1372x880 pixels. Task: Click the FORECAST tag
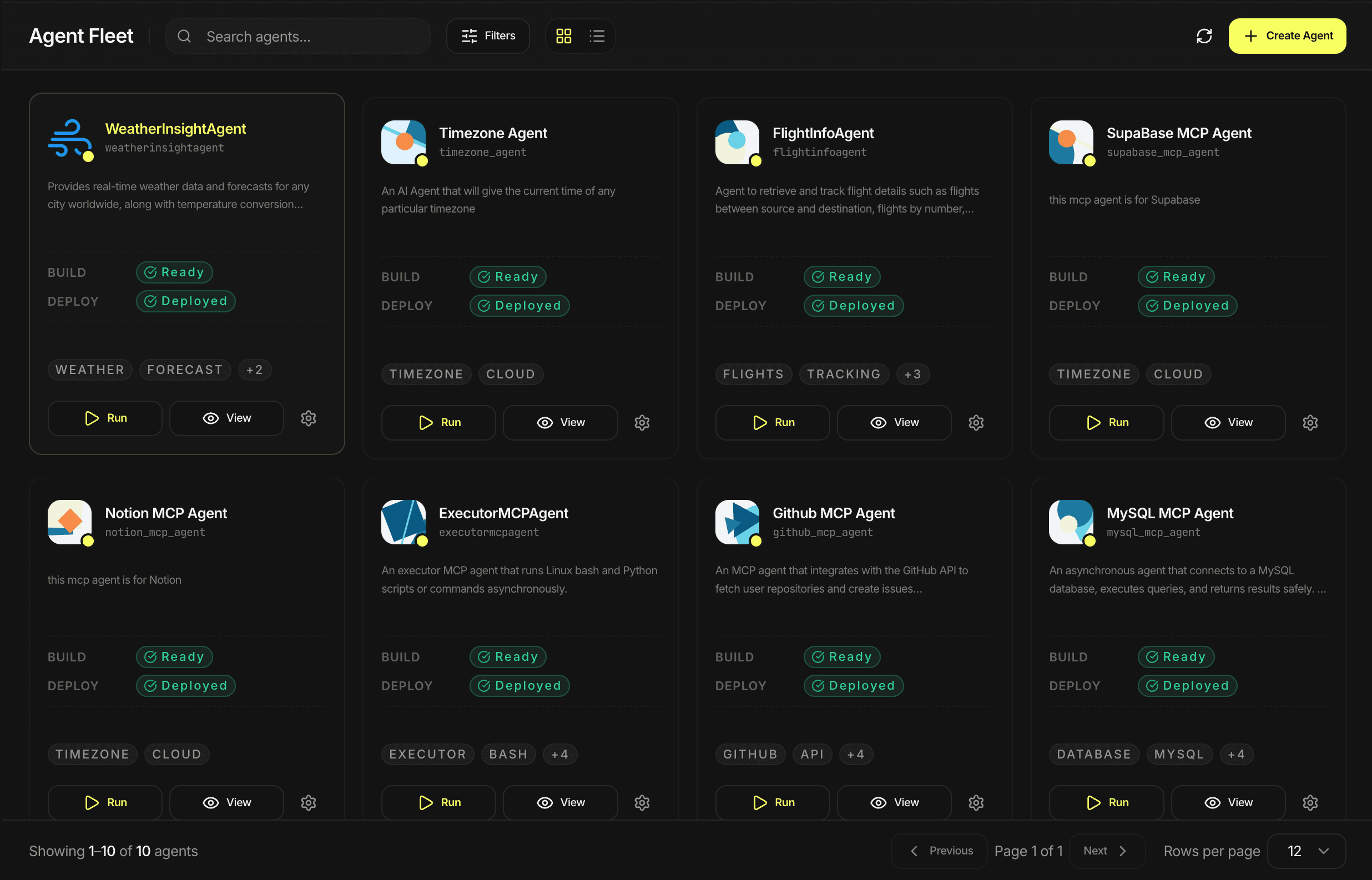[185, 370]
